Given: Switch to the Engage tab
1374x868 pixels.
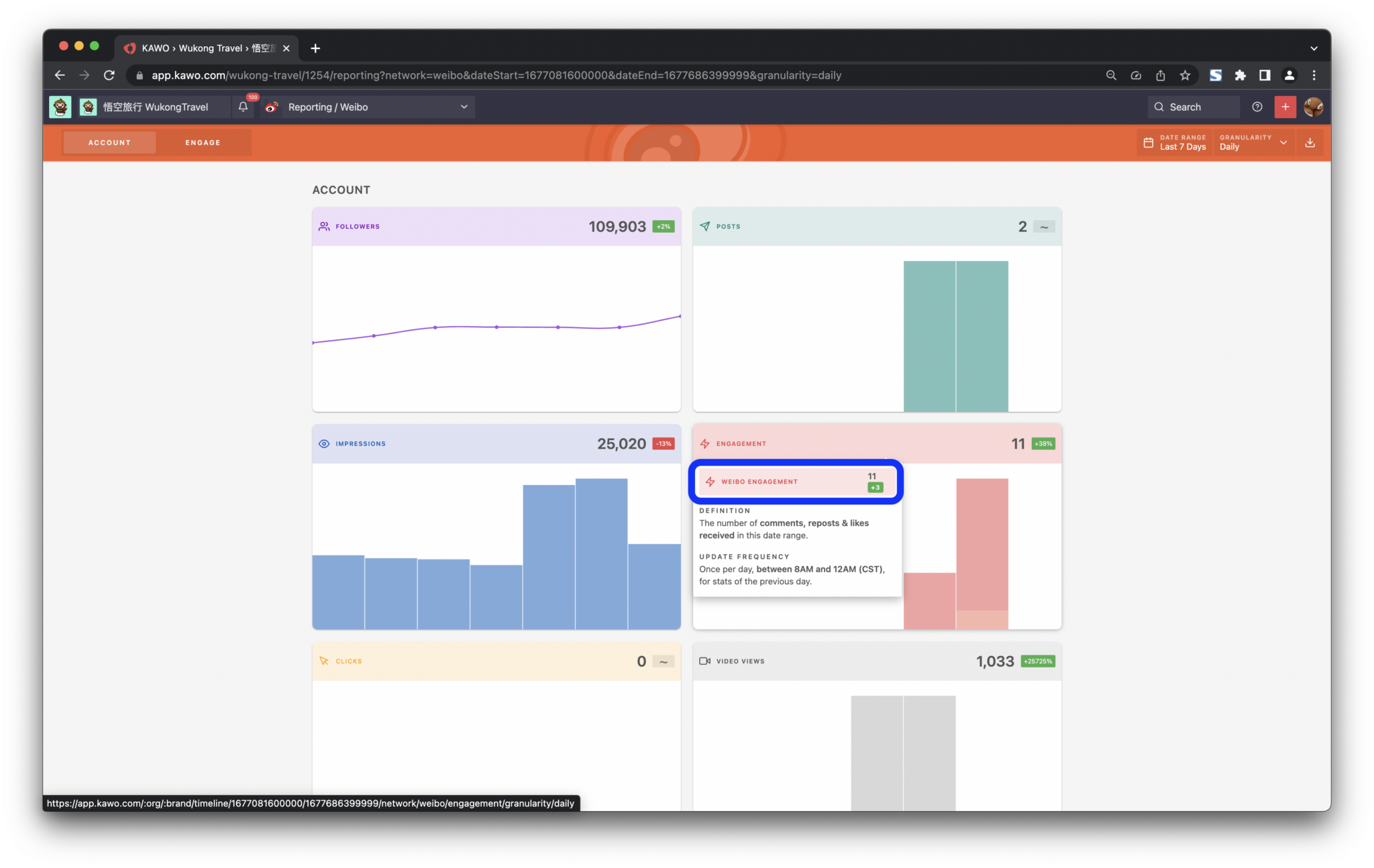Looking at the screenshot, I should point(203,142).
